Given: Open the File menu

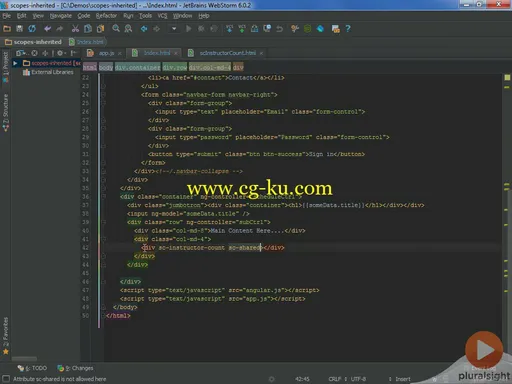Looking at the screenshot, I should point(7,16).
